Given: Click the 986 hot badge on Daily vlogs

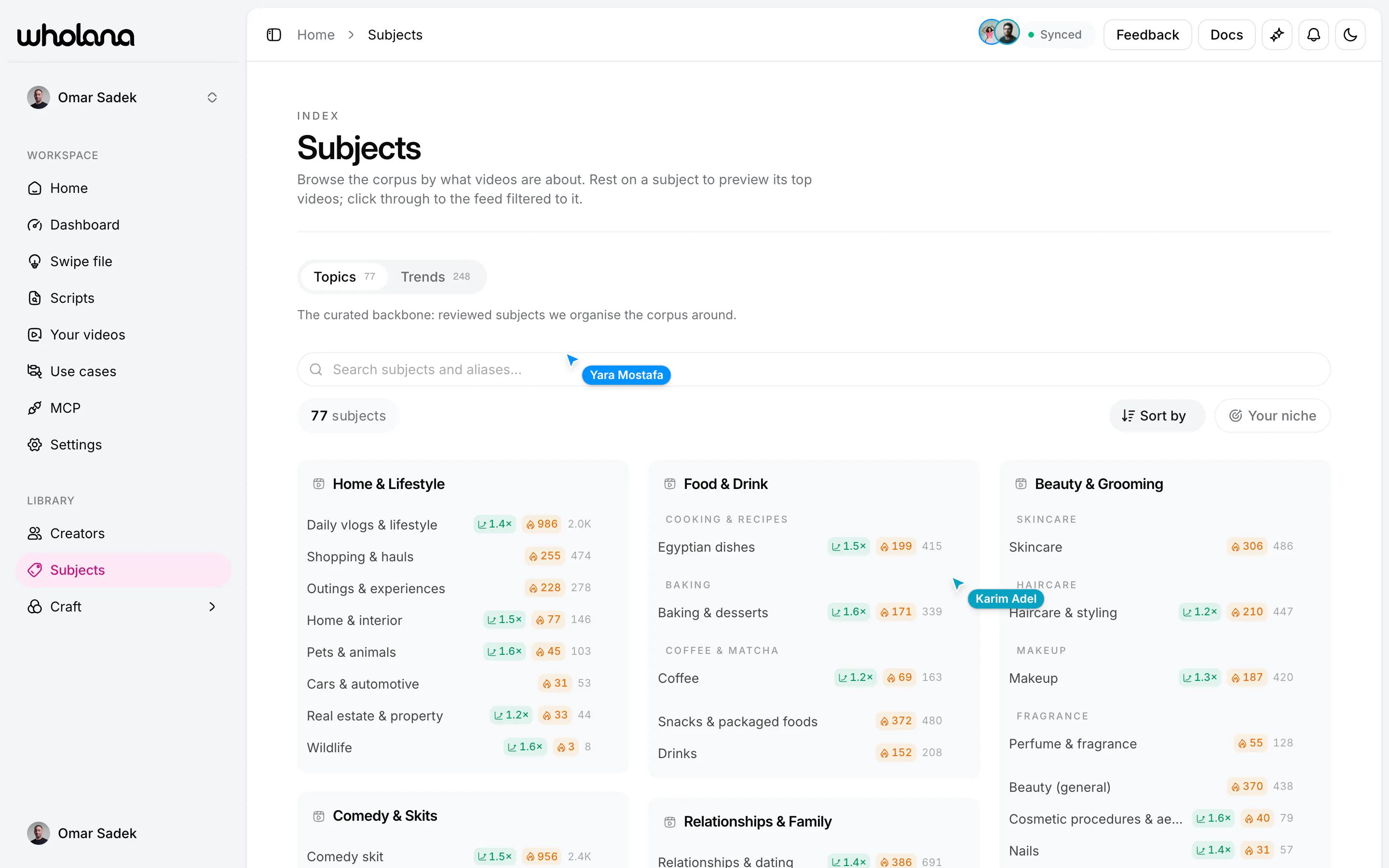Looking at the screenshot, I should [x=541, y=524].
